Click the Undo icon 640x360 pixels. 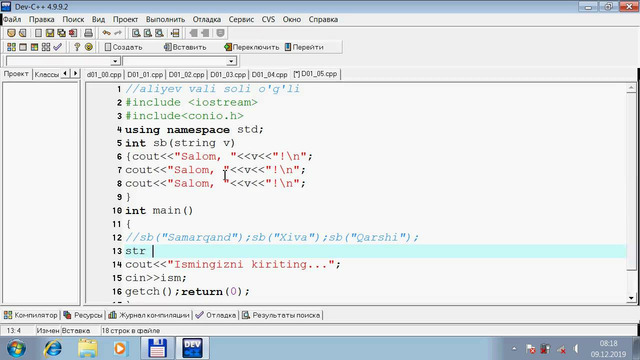pos(106,33)
